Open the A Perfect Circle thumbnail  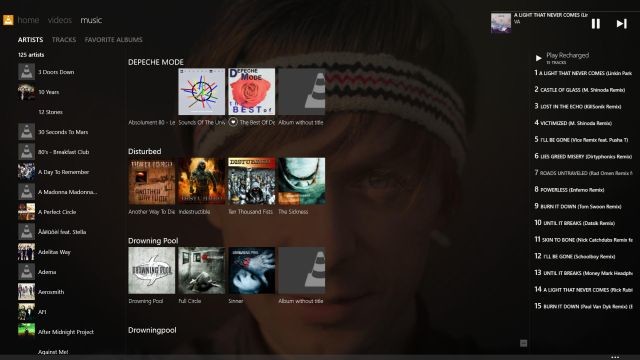tap(26, 212)
